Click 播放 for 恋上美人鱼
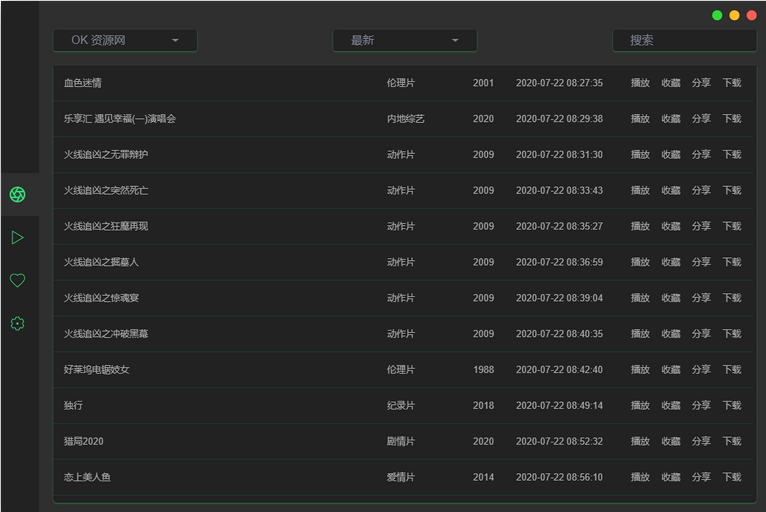 coord(640,477)
